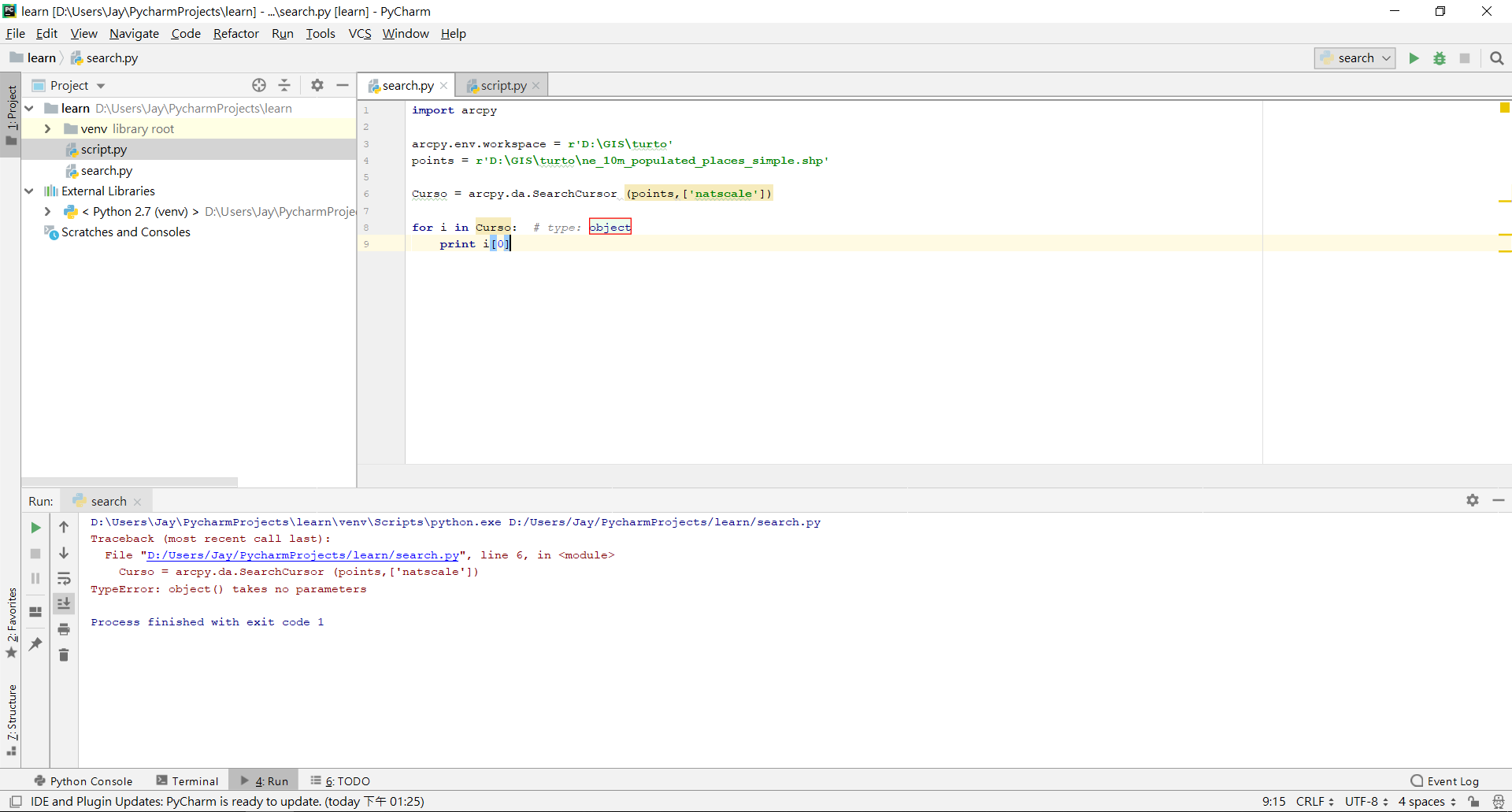1512x812 pixels.
Task: Toggle Collapse All in Project panel
Action: 284,85
